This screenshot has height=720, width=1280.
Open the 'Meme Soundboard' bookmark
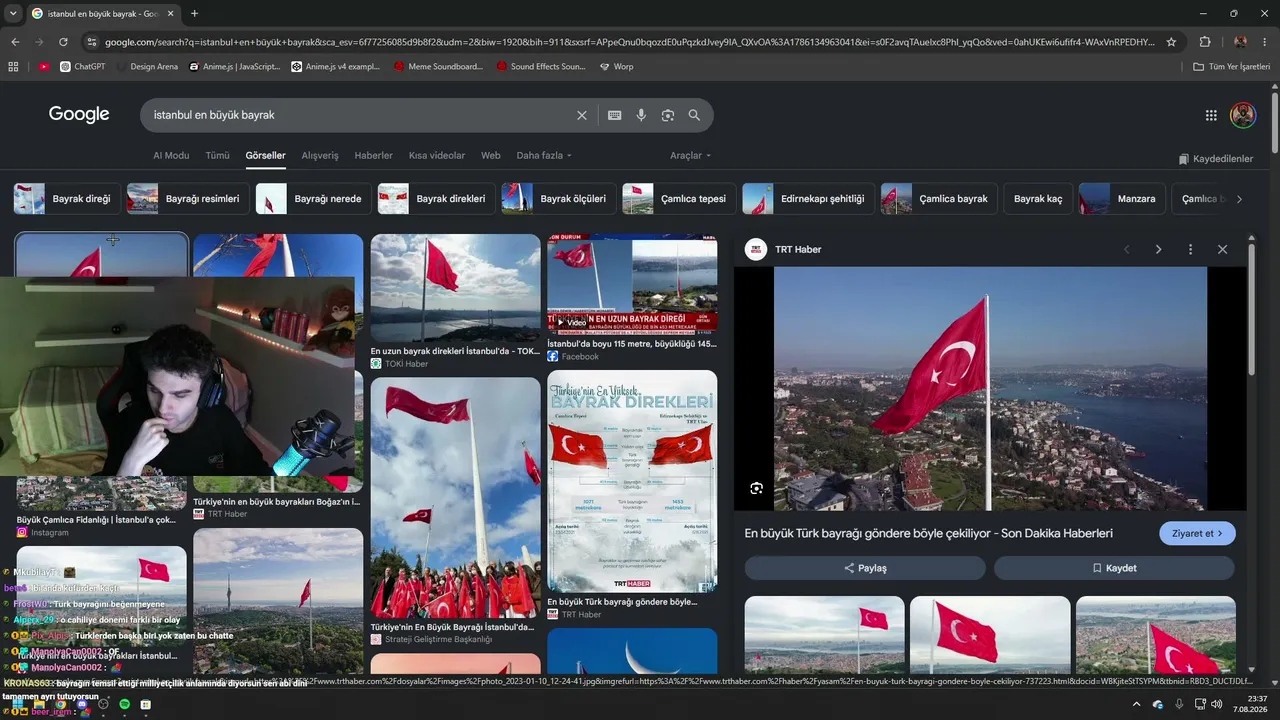point(439,67)
